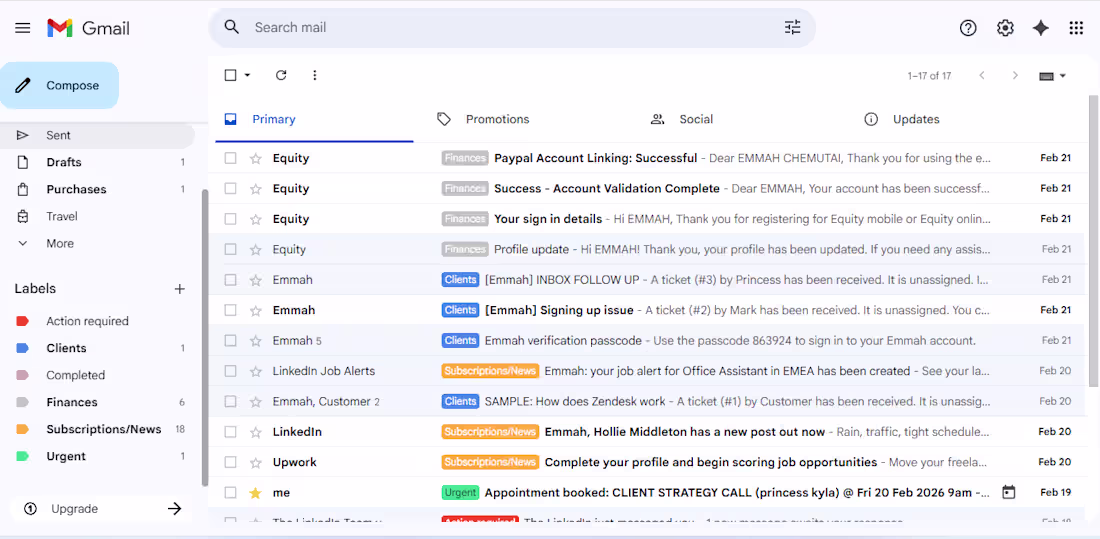Tick checkbox for Your sign in details email
This screenshot has height=539, width=1100.
tap(230, 219)
